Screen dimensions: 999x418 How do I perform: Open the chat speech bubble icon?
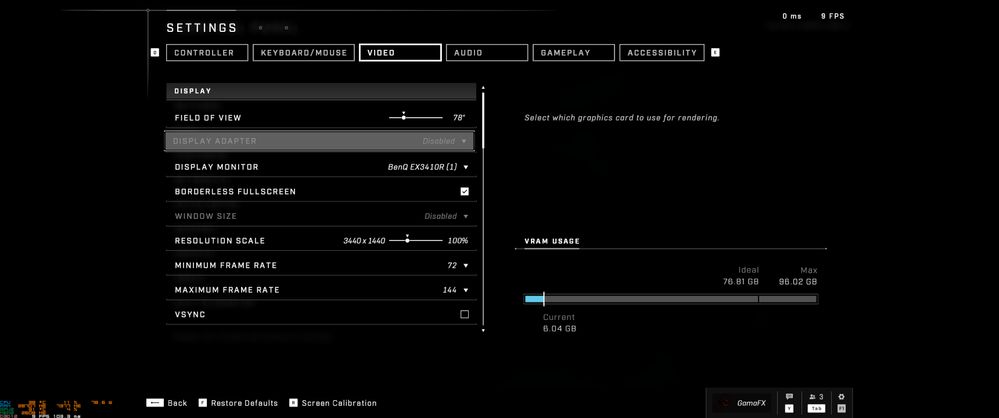789,397
